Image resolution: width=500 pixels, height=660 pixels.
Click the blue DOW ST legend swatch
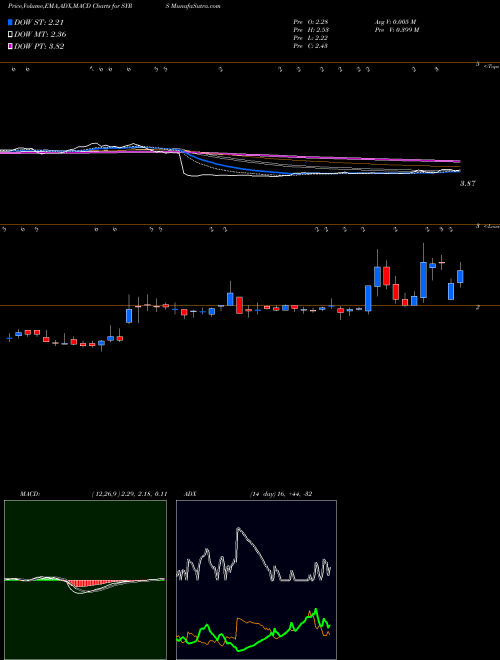tap(10, 22)
